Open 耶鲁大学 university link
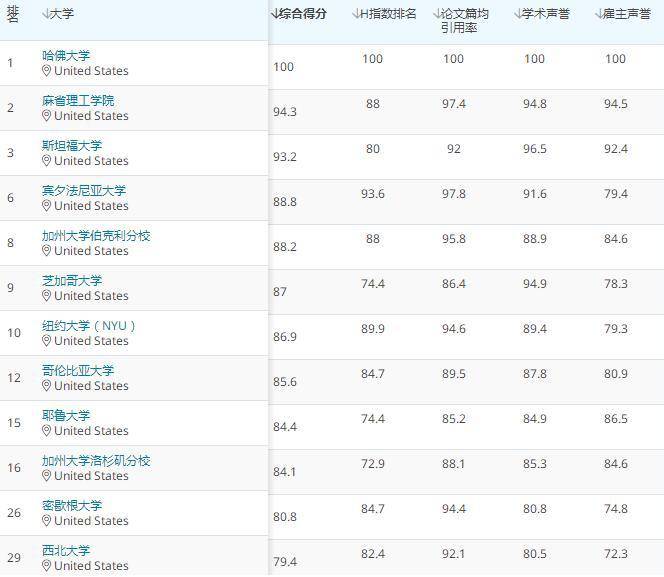Image resolution: width=664 pixels, height=577 pixels. click(66, 415)
